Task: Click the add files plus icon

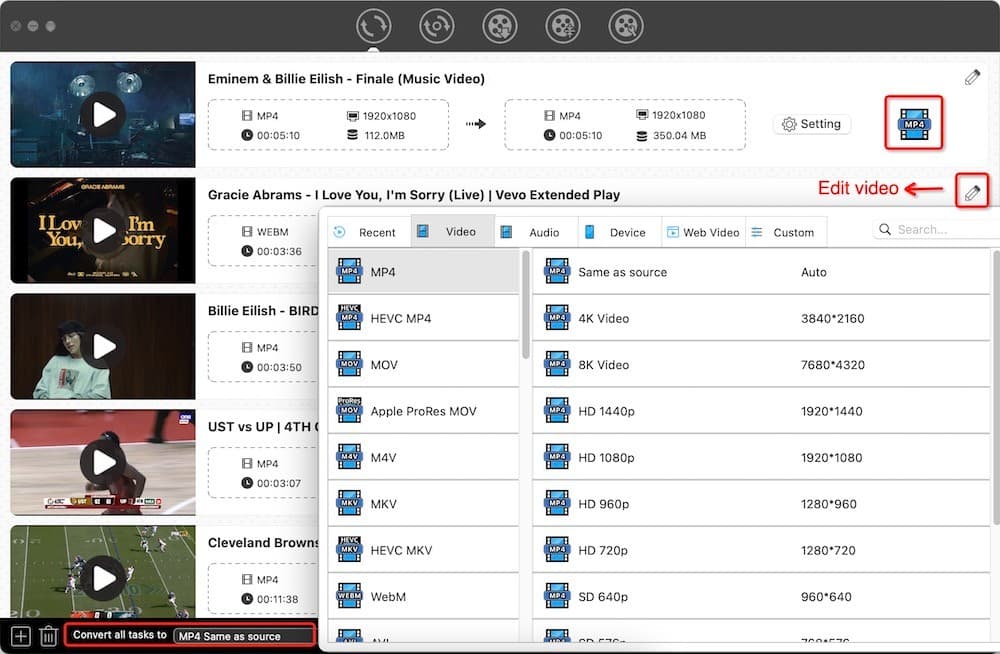Action: [20, 634]
